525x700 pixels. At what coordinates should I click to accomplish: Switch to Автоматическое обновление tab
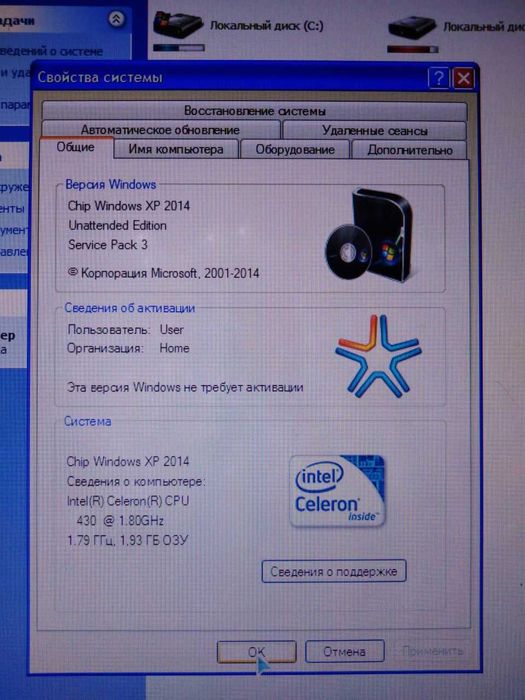pyautogui.click(x=160, y=130)
